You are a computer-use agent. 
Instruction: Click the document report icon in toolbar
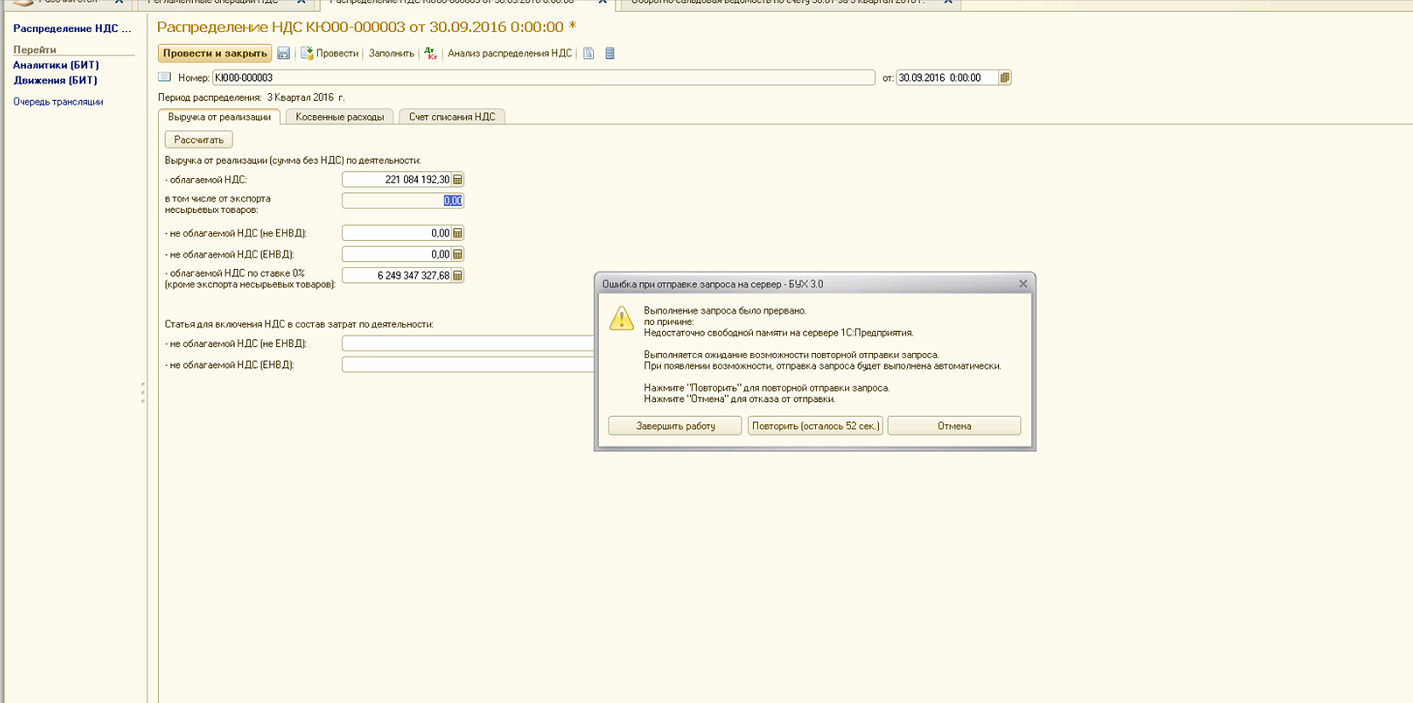[589, 53]
